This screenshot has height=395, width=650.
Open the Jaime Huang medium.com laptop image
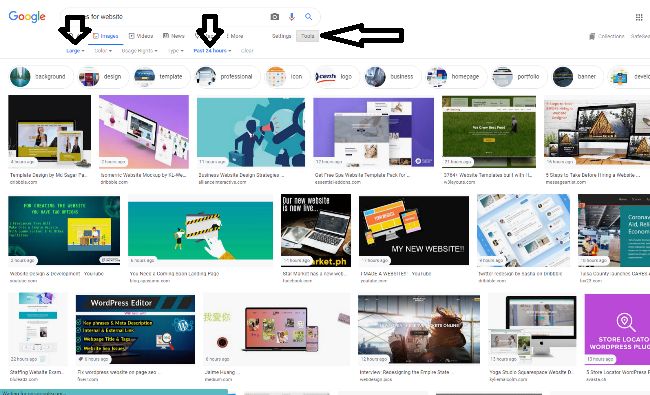tap(276, 329)
